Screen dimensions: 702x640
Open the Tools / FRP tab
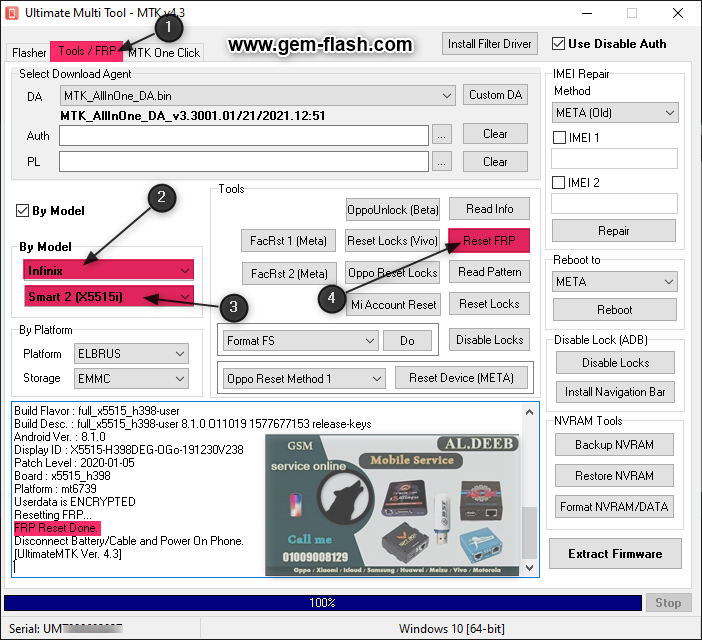(x=86, y=51)
